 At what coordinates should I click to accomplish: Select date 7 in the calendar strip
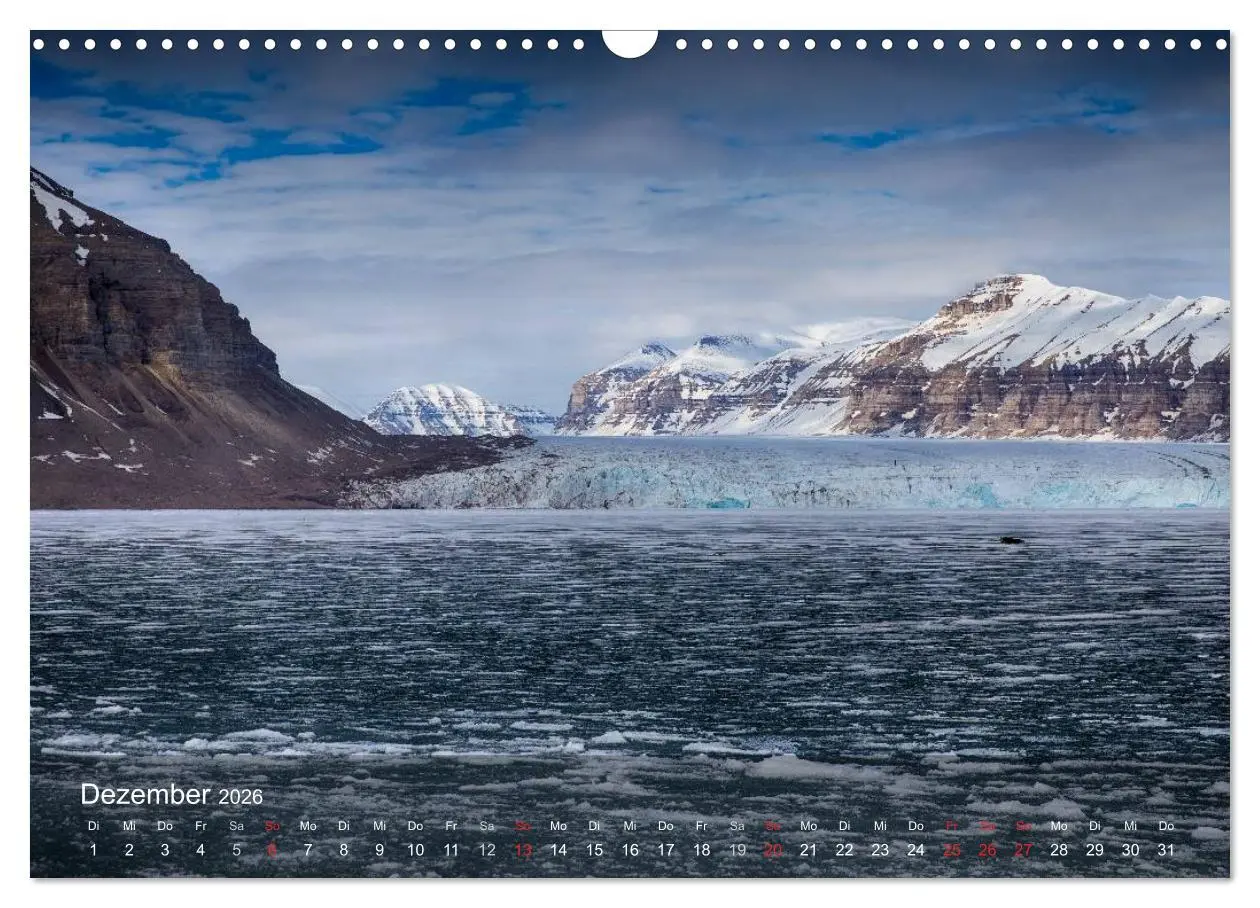click(x=308, y=850)
